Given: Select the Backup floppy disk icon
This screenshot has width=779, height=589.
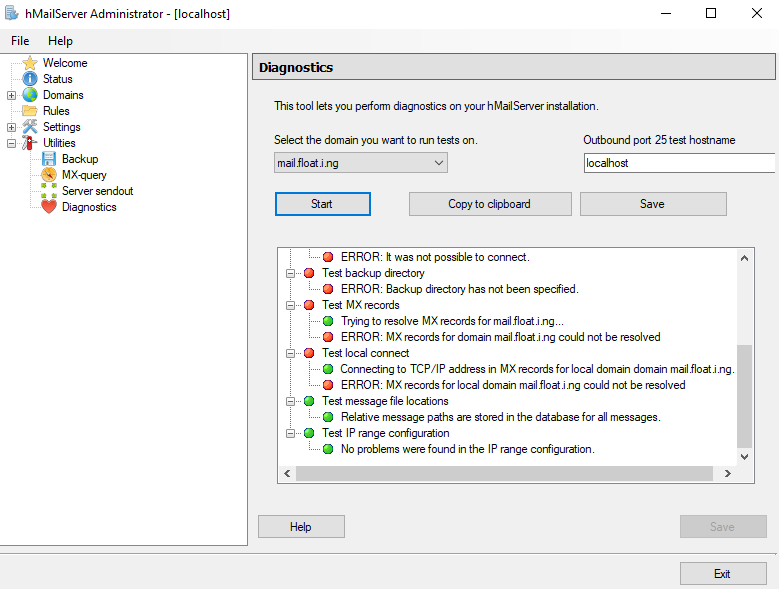Looking at the screenshot, I should coord(49,159).
